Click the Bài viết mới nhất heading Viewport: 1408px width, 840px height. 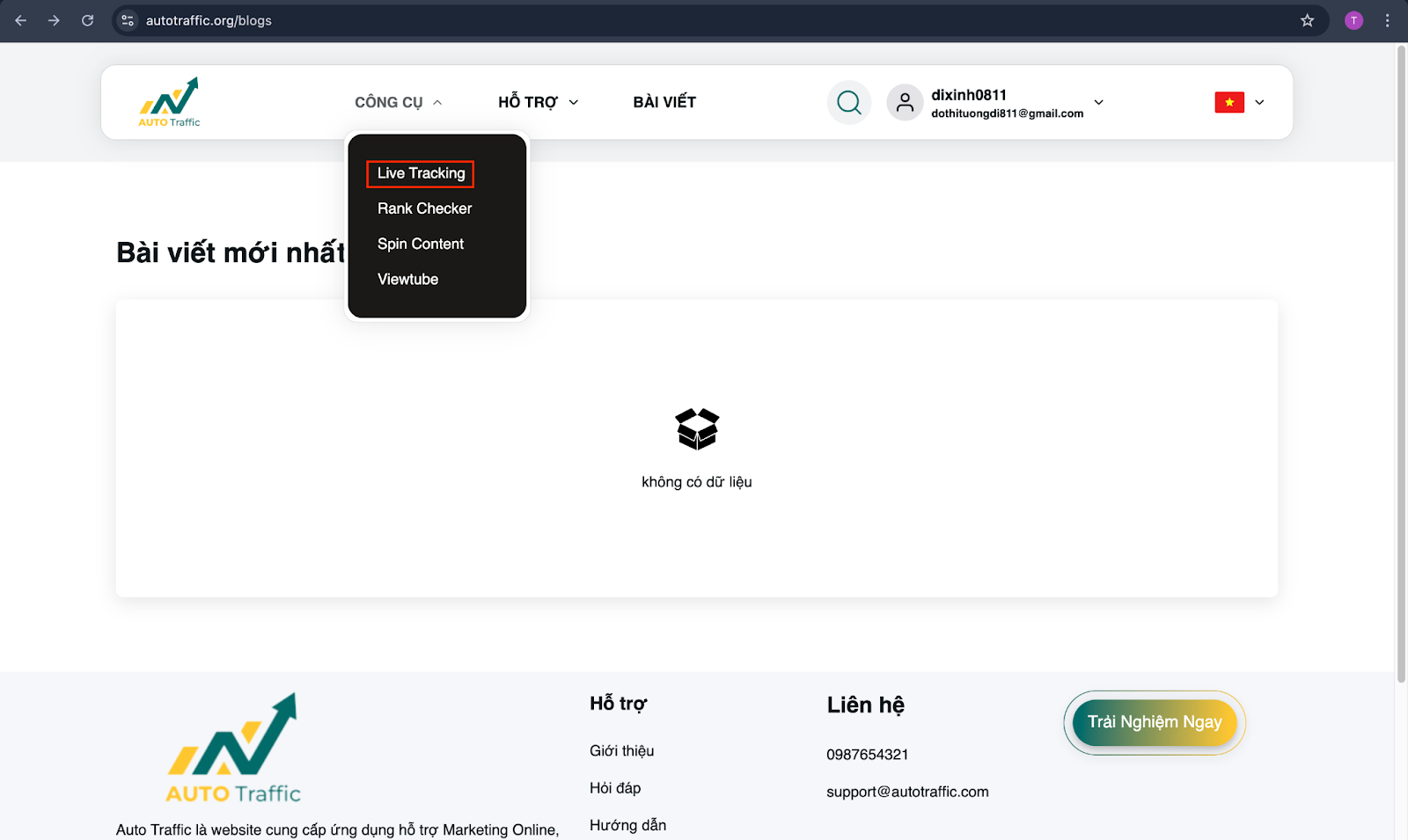[231, 252]
